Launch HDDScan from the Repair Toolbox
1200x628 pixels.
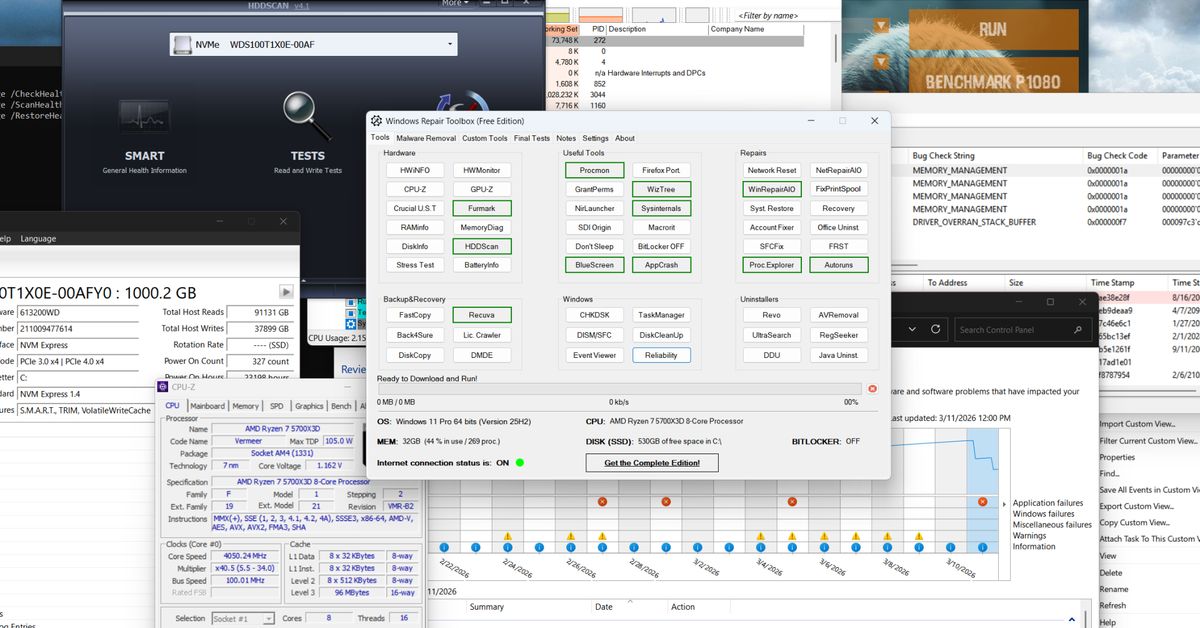(481, 246)
